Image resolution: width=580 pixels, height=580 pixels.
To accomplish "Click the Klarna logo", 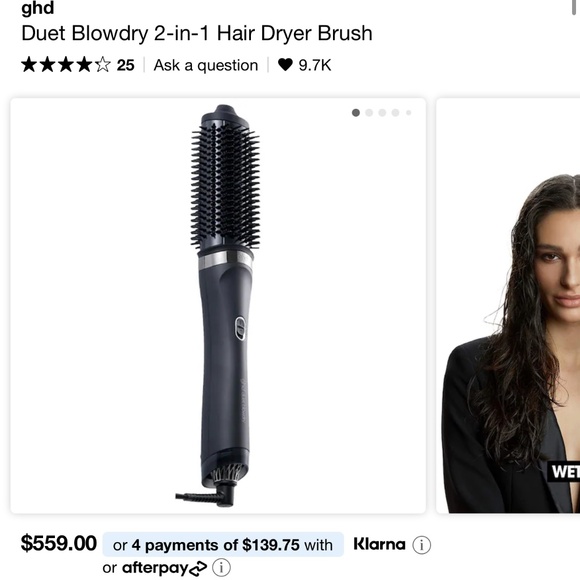I will 380,544.
